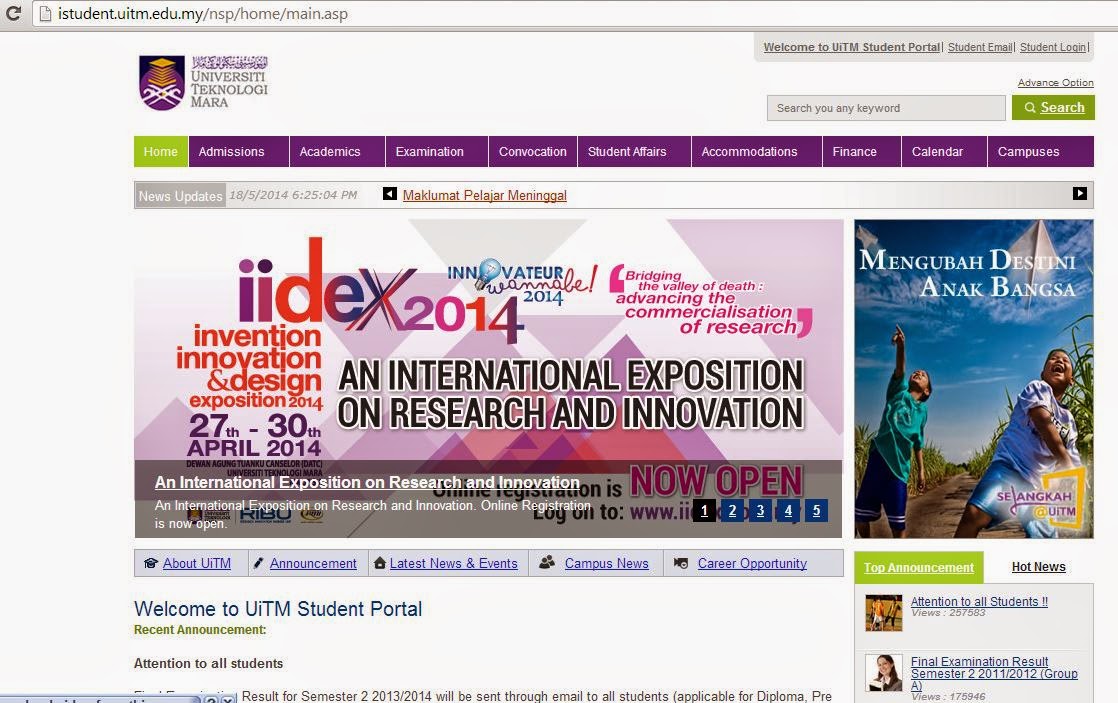Click the 'Recent Announcement:' text
The width and height of the screenshot is (1118, 703).
(200, 630)
